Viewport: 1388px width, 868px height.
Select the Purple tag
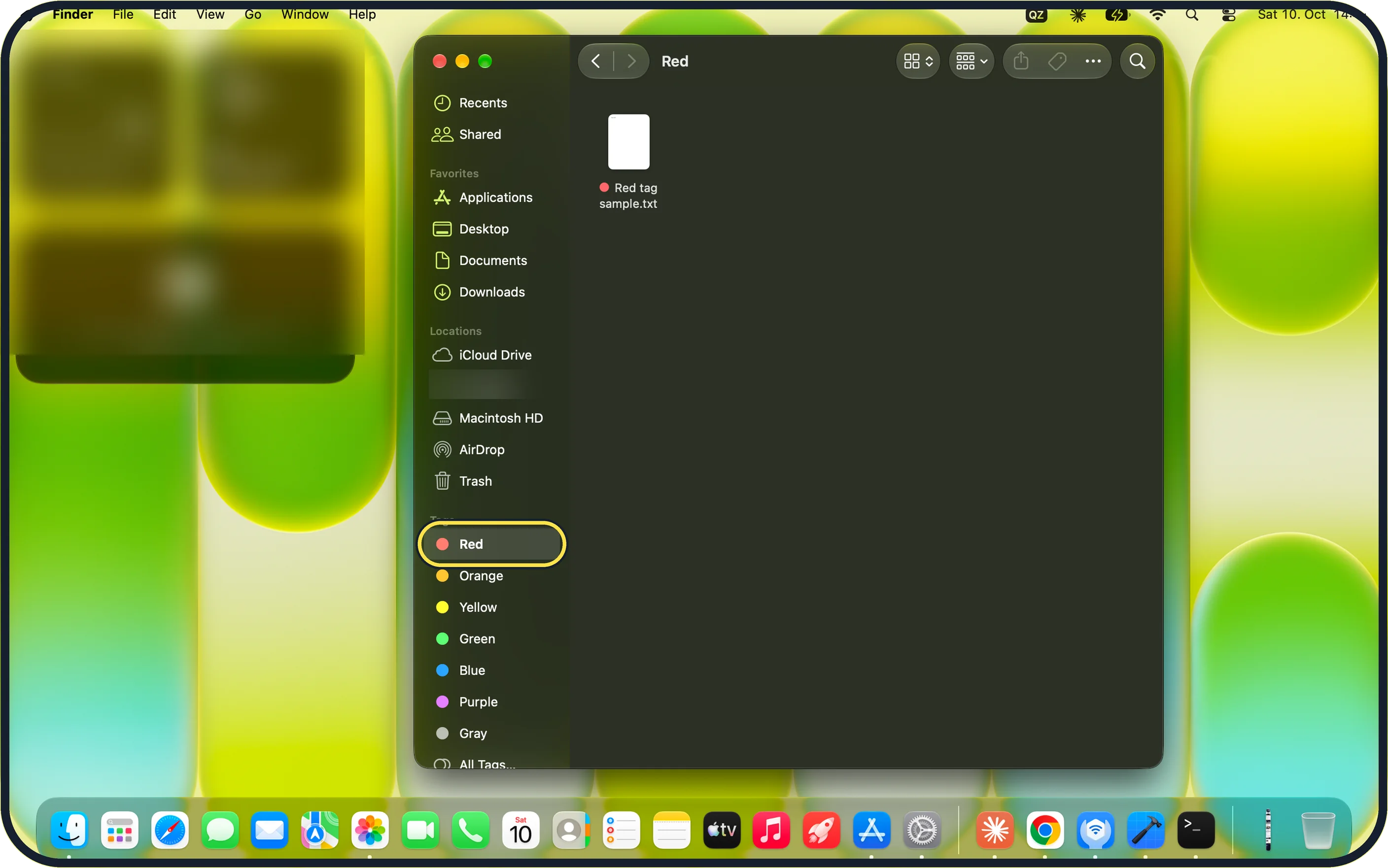coord(492,702)
